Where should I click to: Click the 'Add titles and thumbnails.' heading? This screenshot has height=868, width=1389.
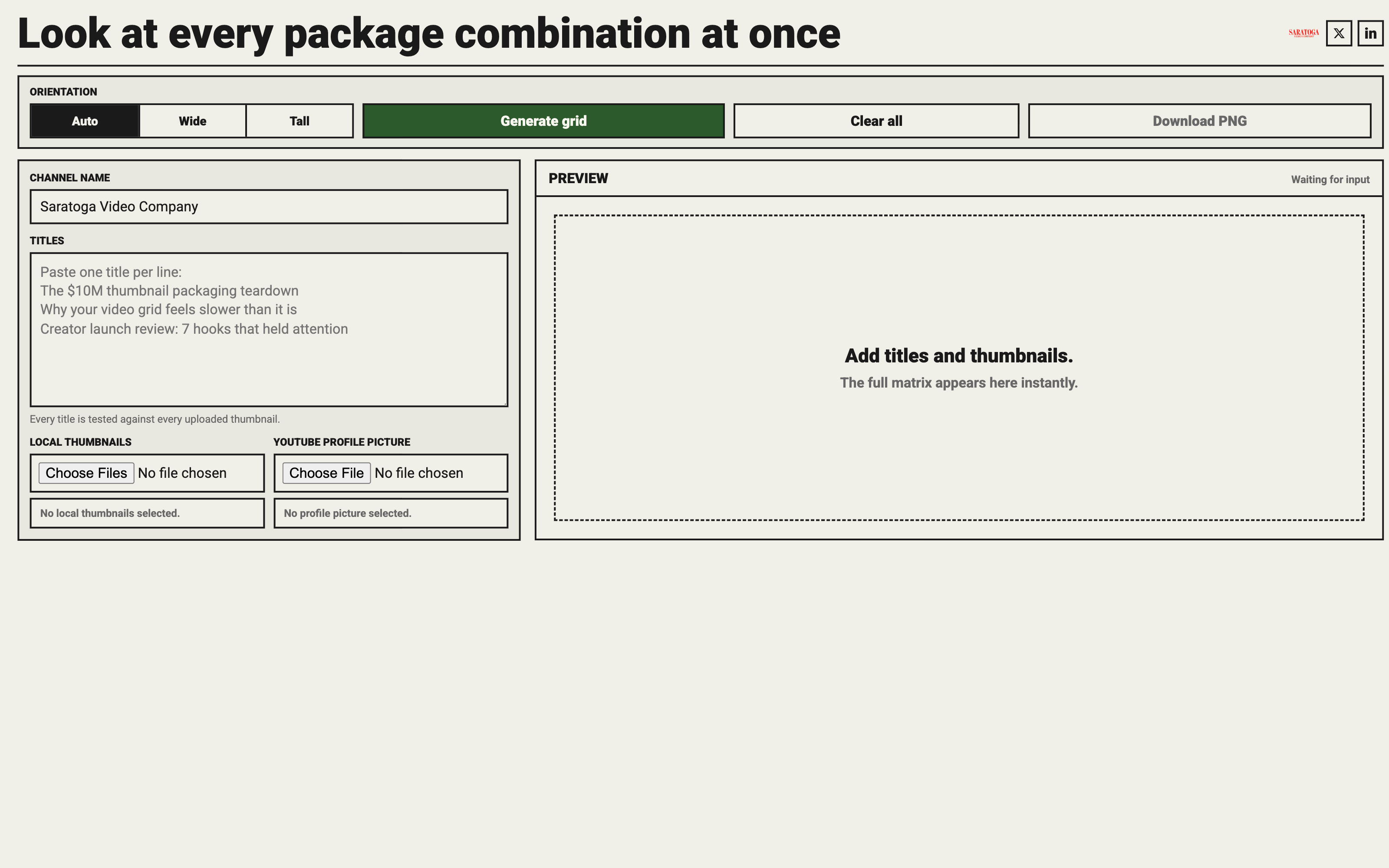coord(959,356)
